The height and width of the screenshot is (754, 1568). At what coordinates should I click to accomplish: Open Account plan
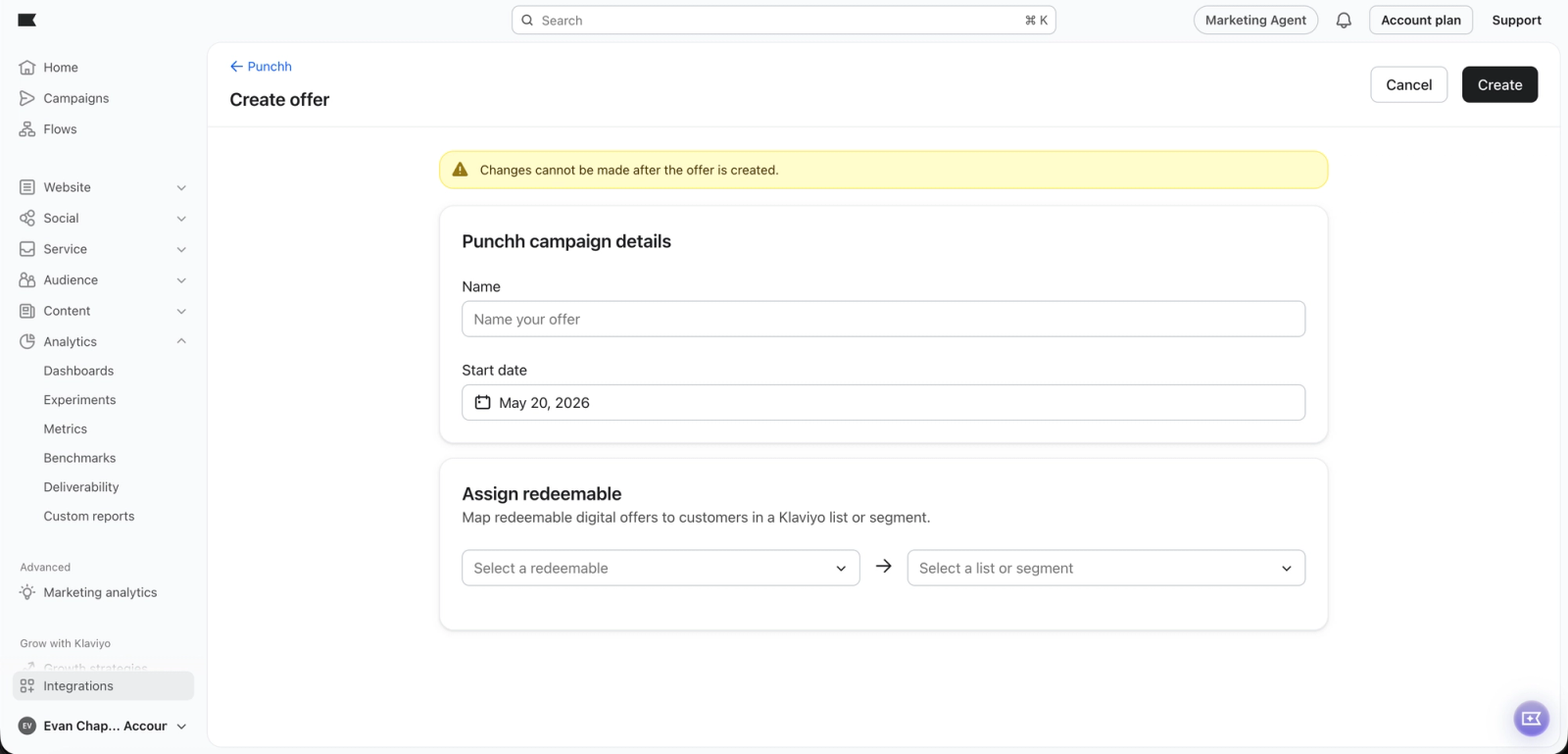pyautogui.click(x=1421, y=21)
